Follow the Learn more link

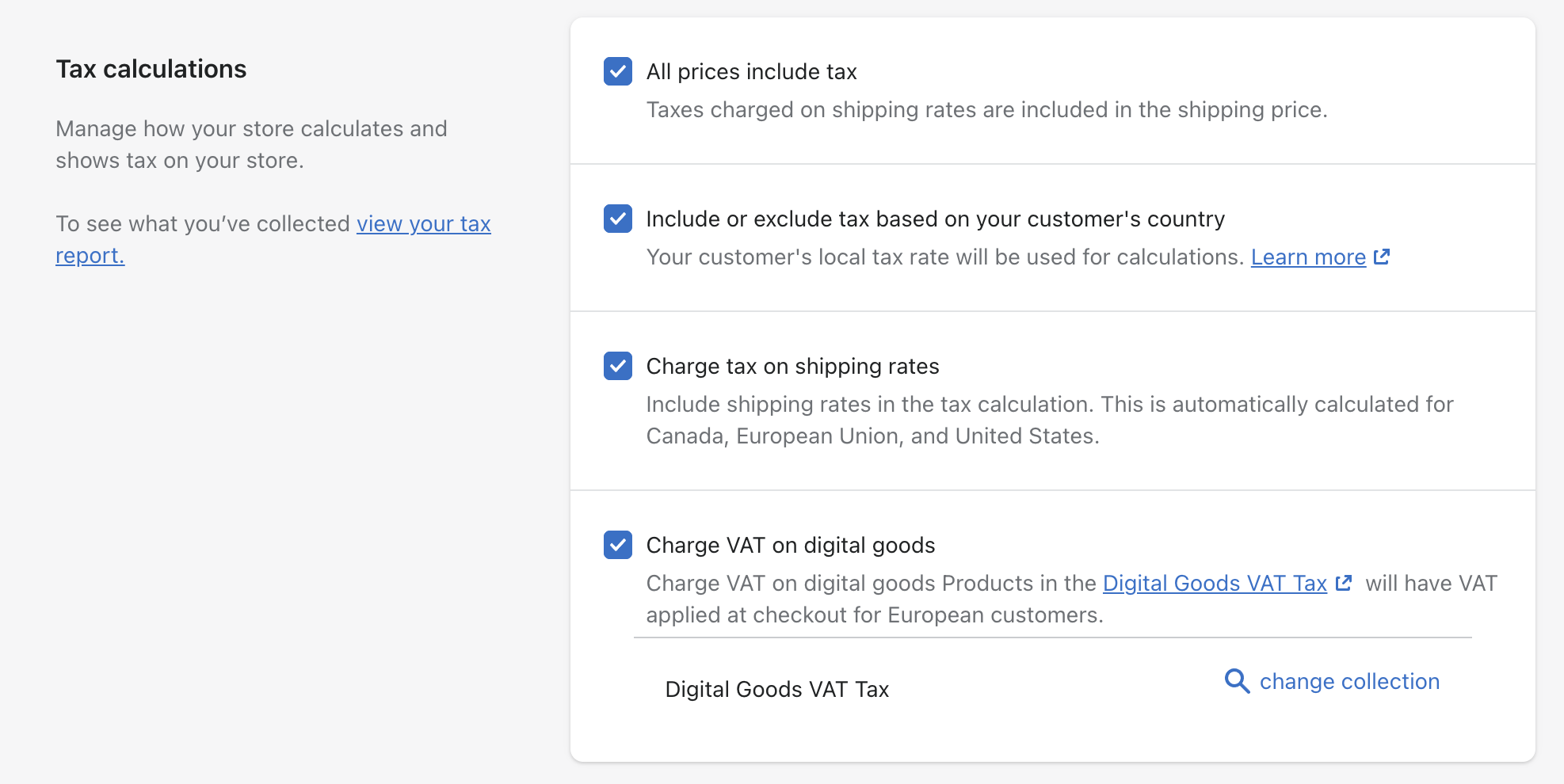pos(1308,257)
